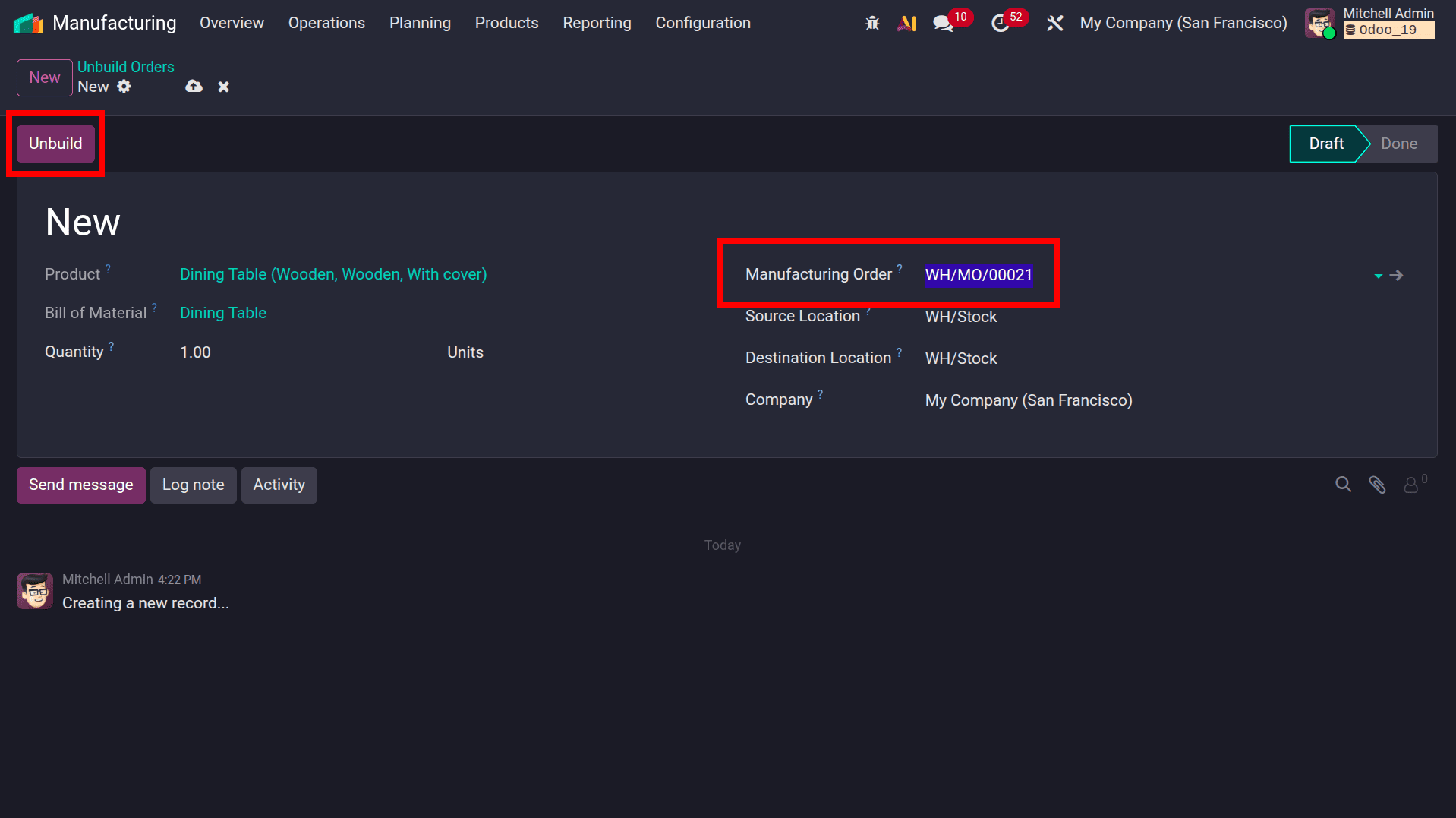
Task: Open the Manufacturing Order external link arrow
Action: pos(1396,276)
